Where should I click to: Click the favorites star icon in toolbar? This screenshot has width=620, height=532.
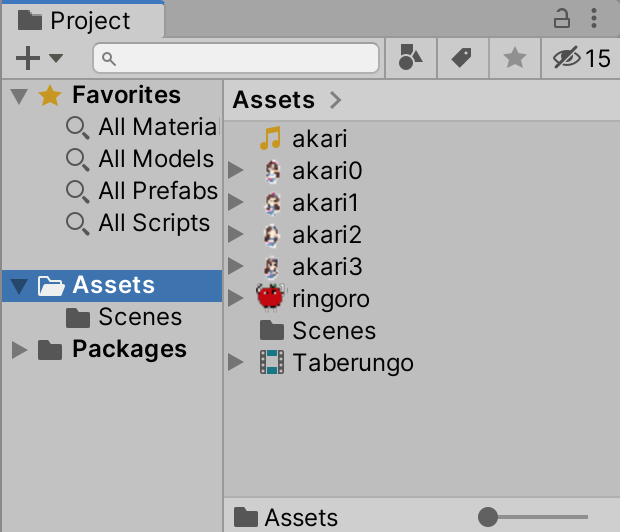(x=515, y=58)
